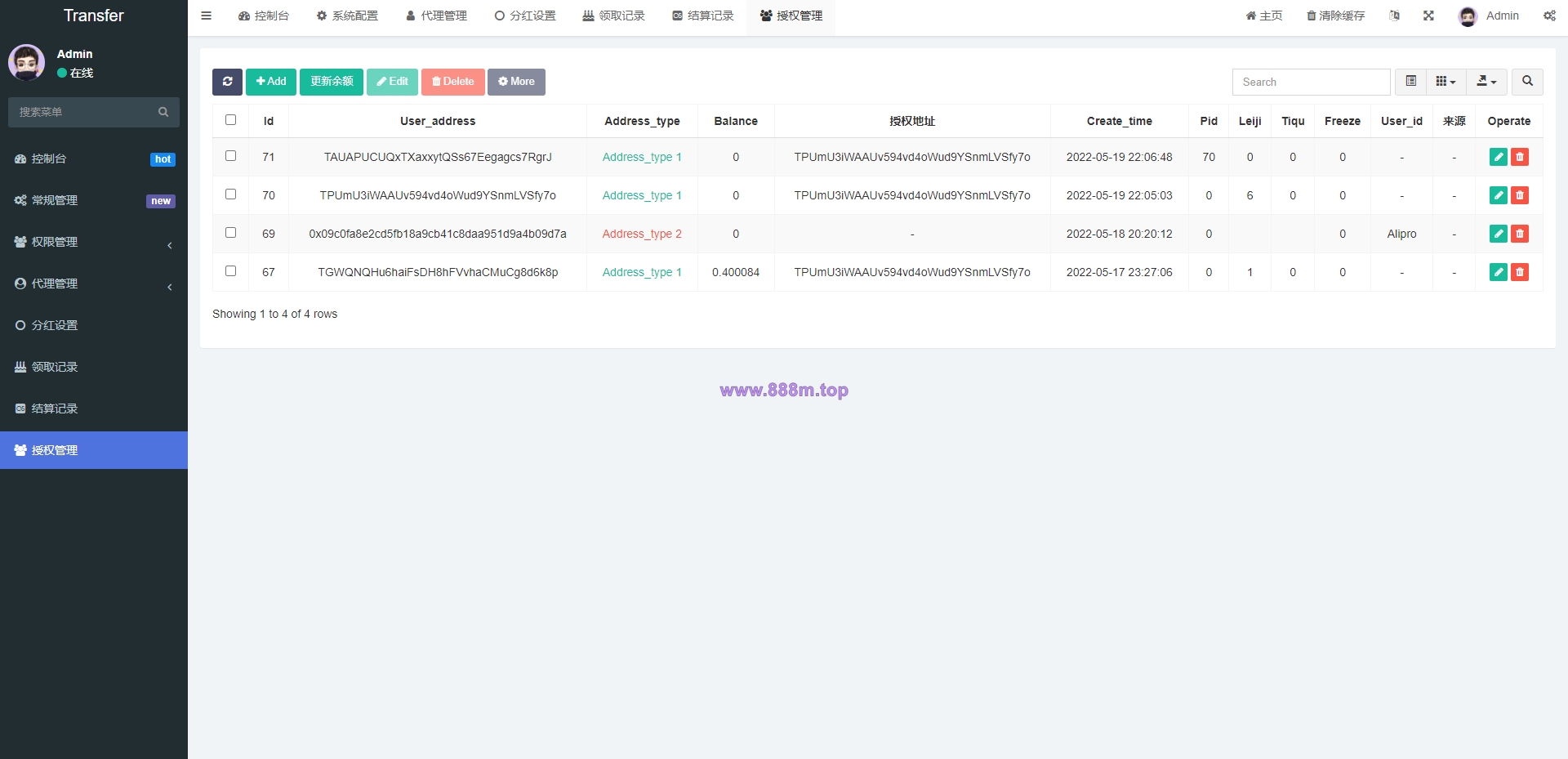The width and height of the screenshot is (1568, 759).
Task: Click the sidebar menu search magnifier icon
Action: (163, 112)
